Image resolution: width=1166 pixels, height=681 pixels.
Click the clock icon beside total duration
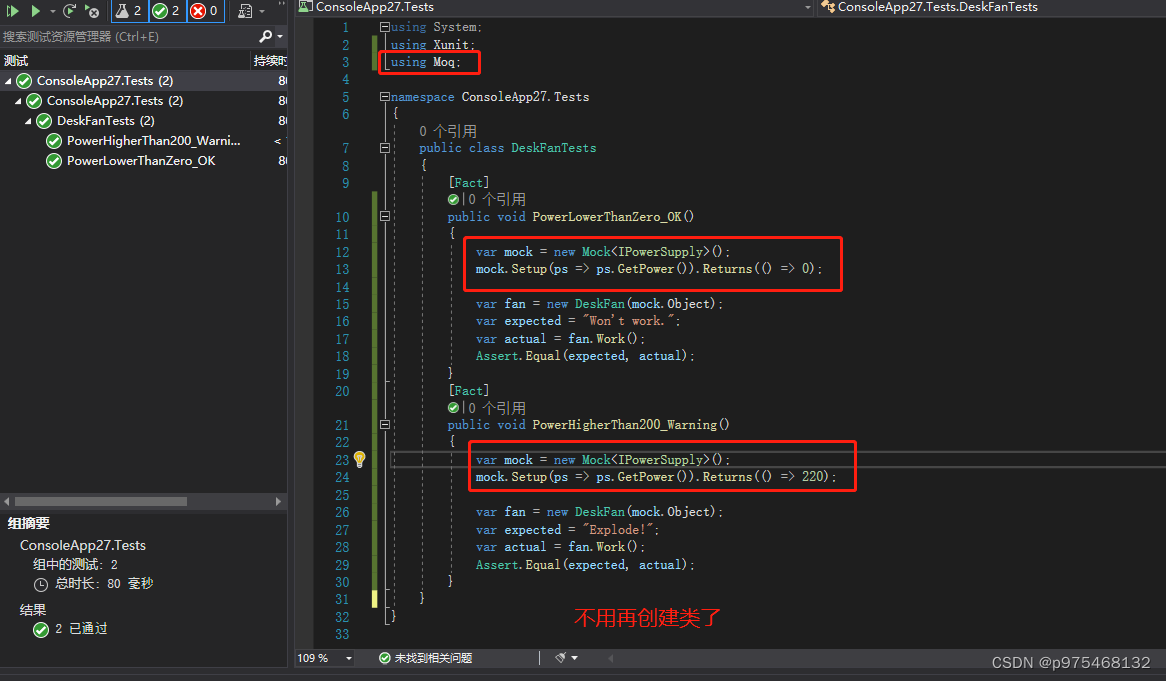(x=41, y=584)
